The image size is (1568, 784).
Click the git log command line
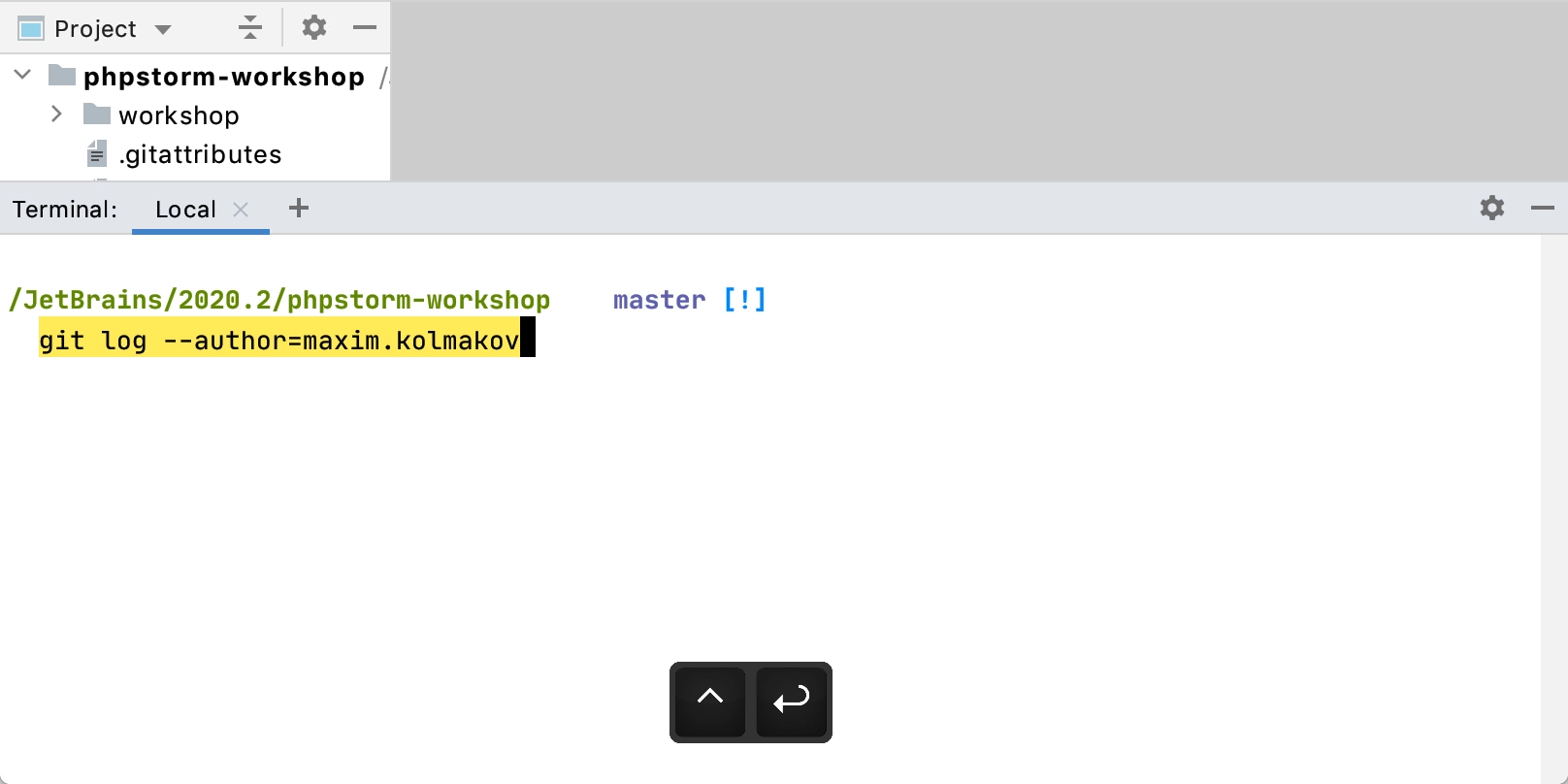[x=279, y=341]
